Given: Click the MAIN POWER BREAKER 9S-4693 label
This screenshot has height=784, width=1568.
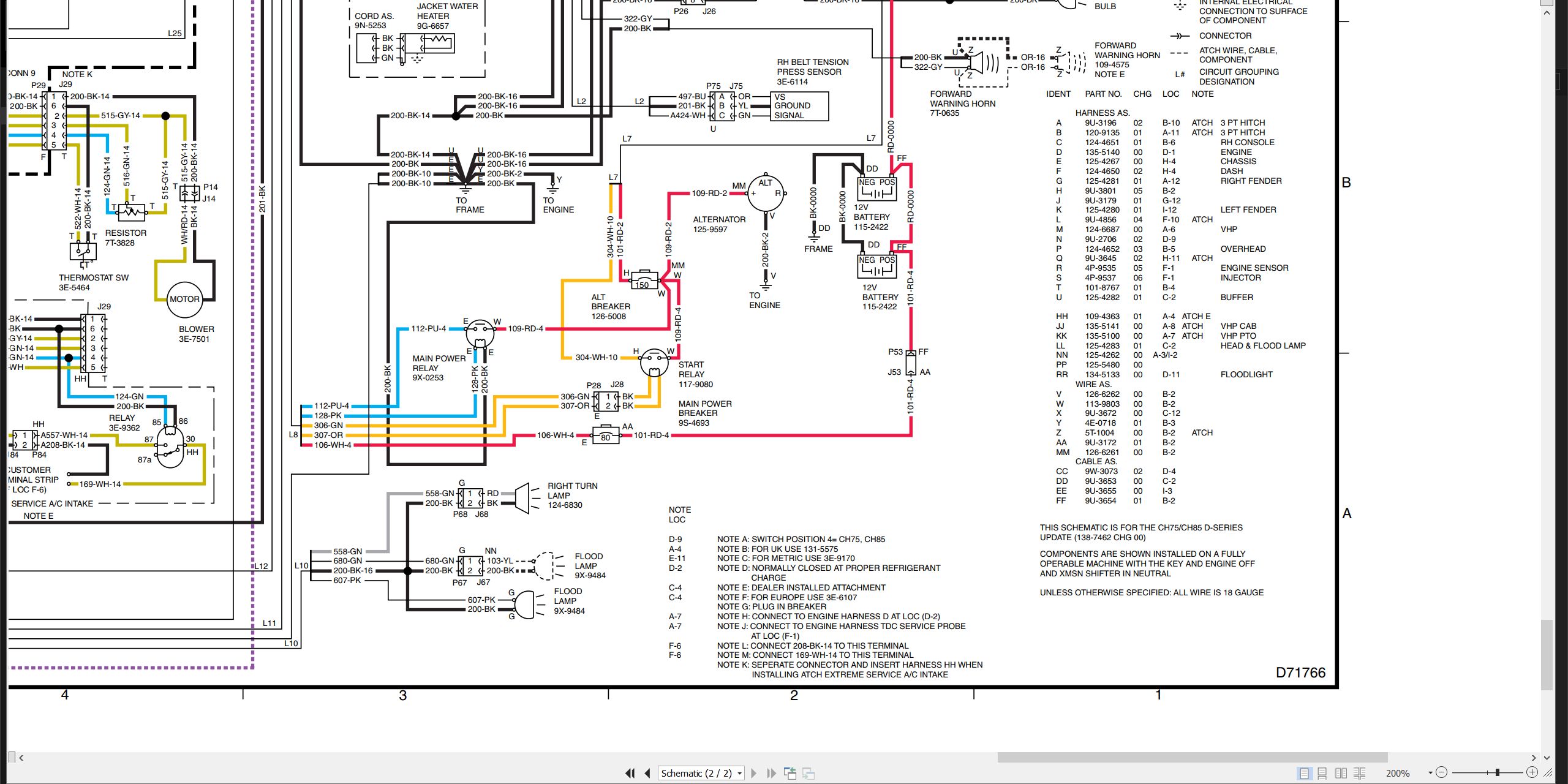Looking at the screenshot, I should click(x=704, y=413).
